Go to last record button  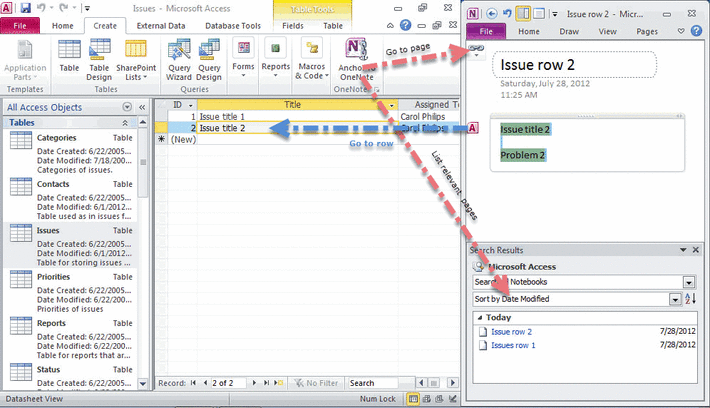[266, 383]
